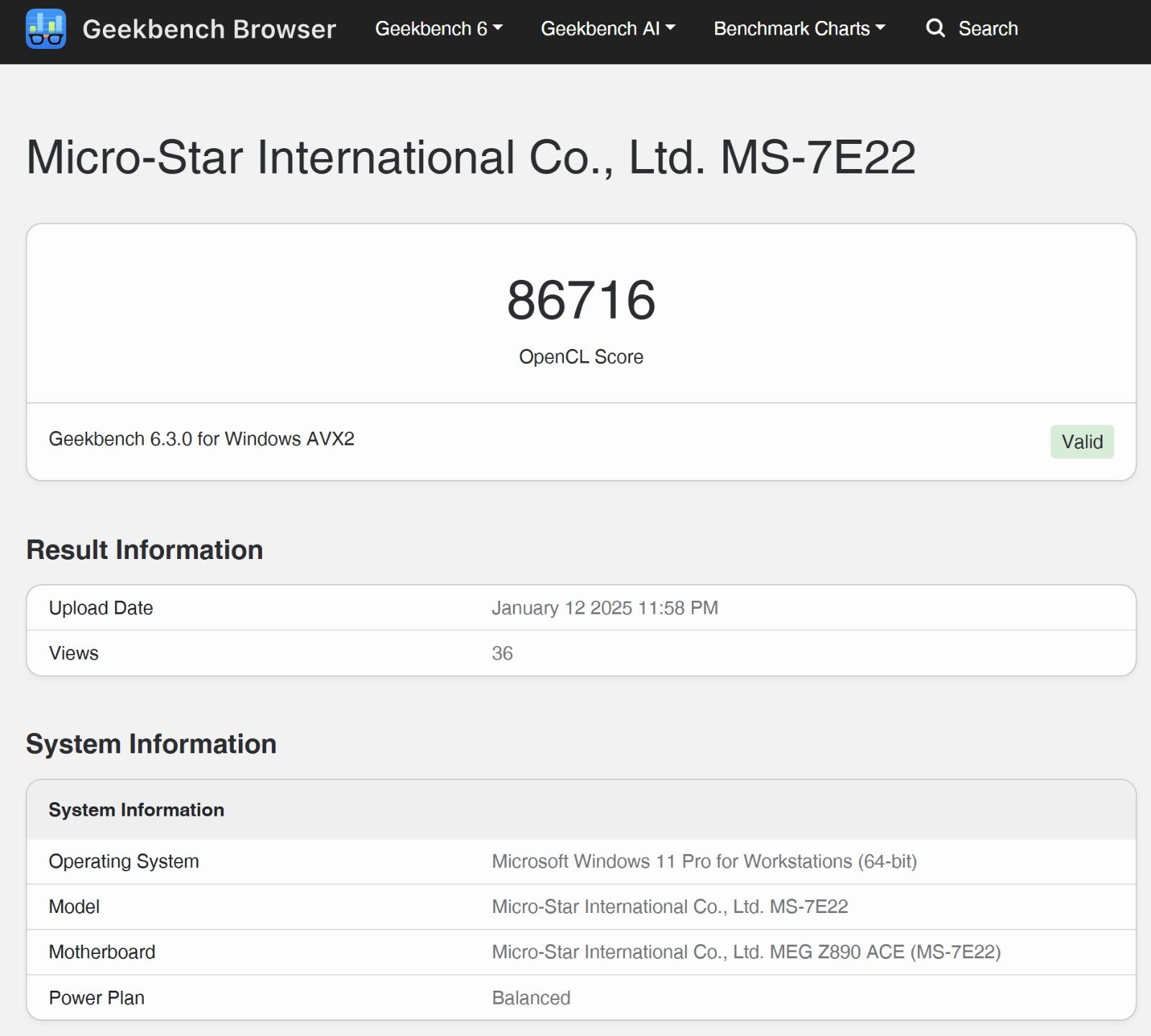
Task: Expand the Geekbench AI dropdown menu
Action: click(608, 29)
